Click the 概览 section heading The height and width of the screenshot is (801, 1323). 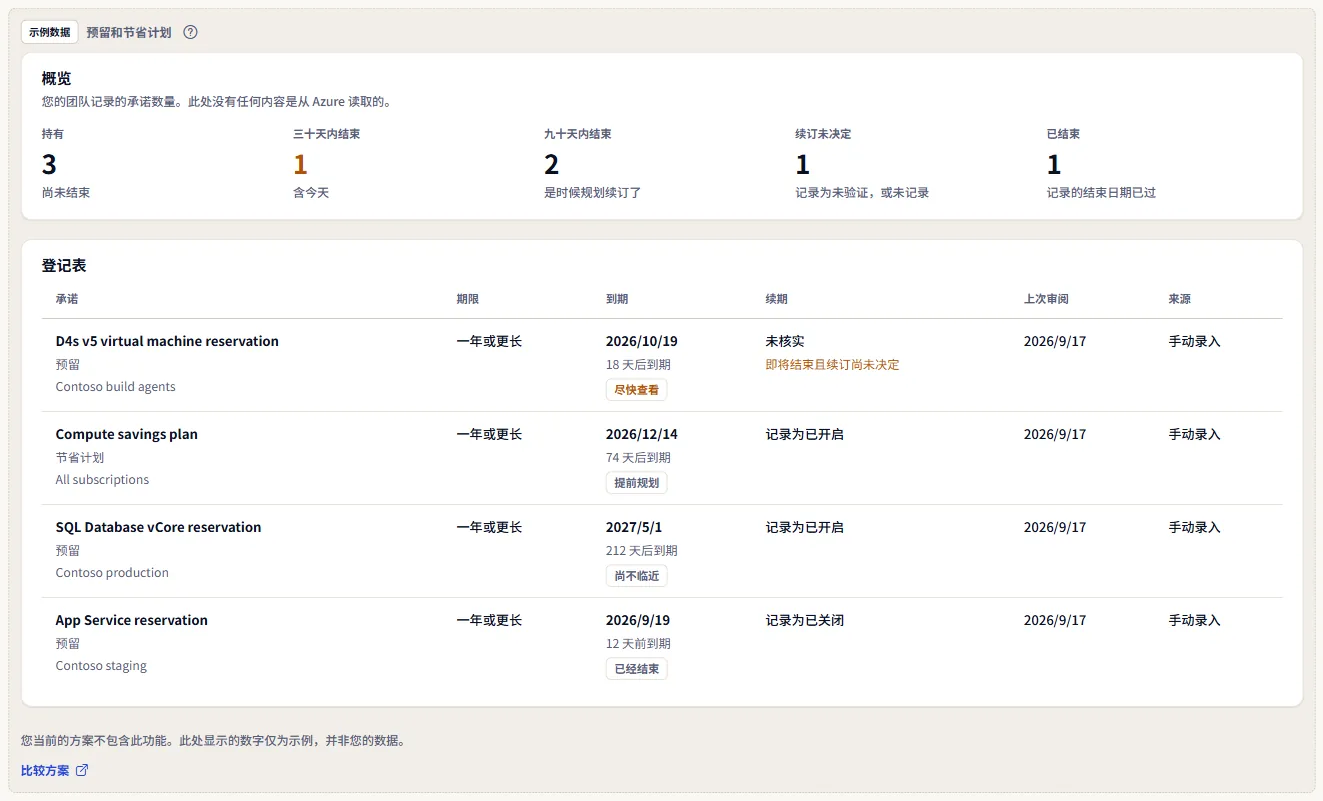tap(56, 79)
